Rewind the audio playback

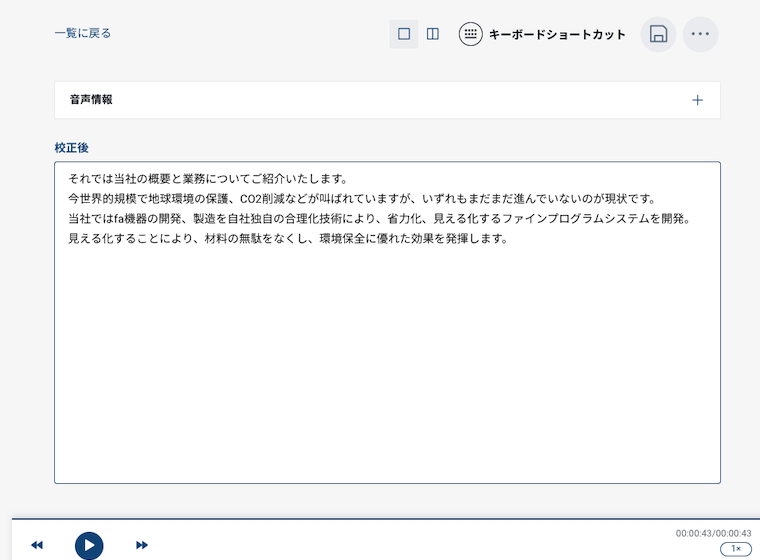(x=37, y=545)
